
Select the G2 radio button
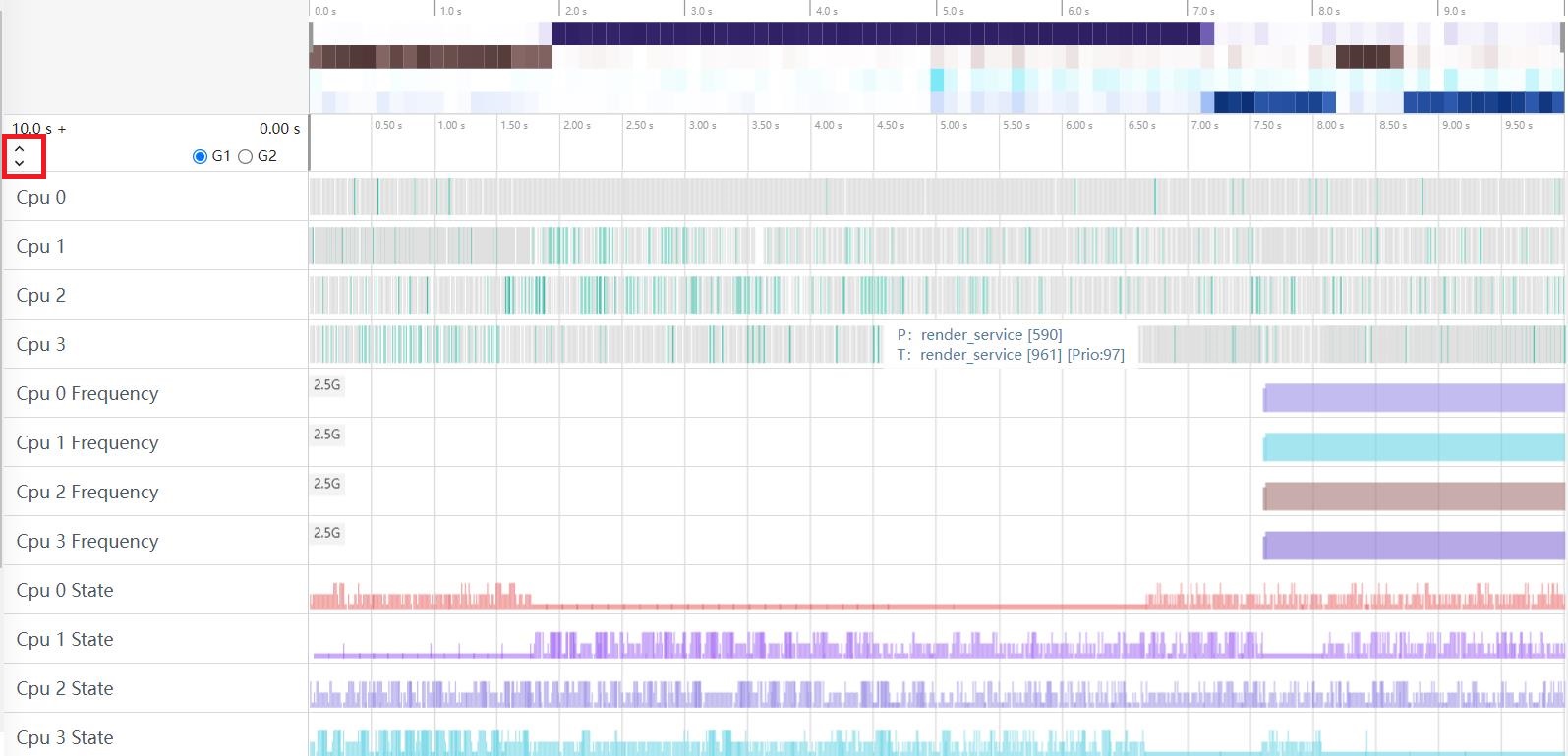coord(246,156)
